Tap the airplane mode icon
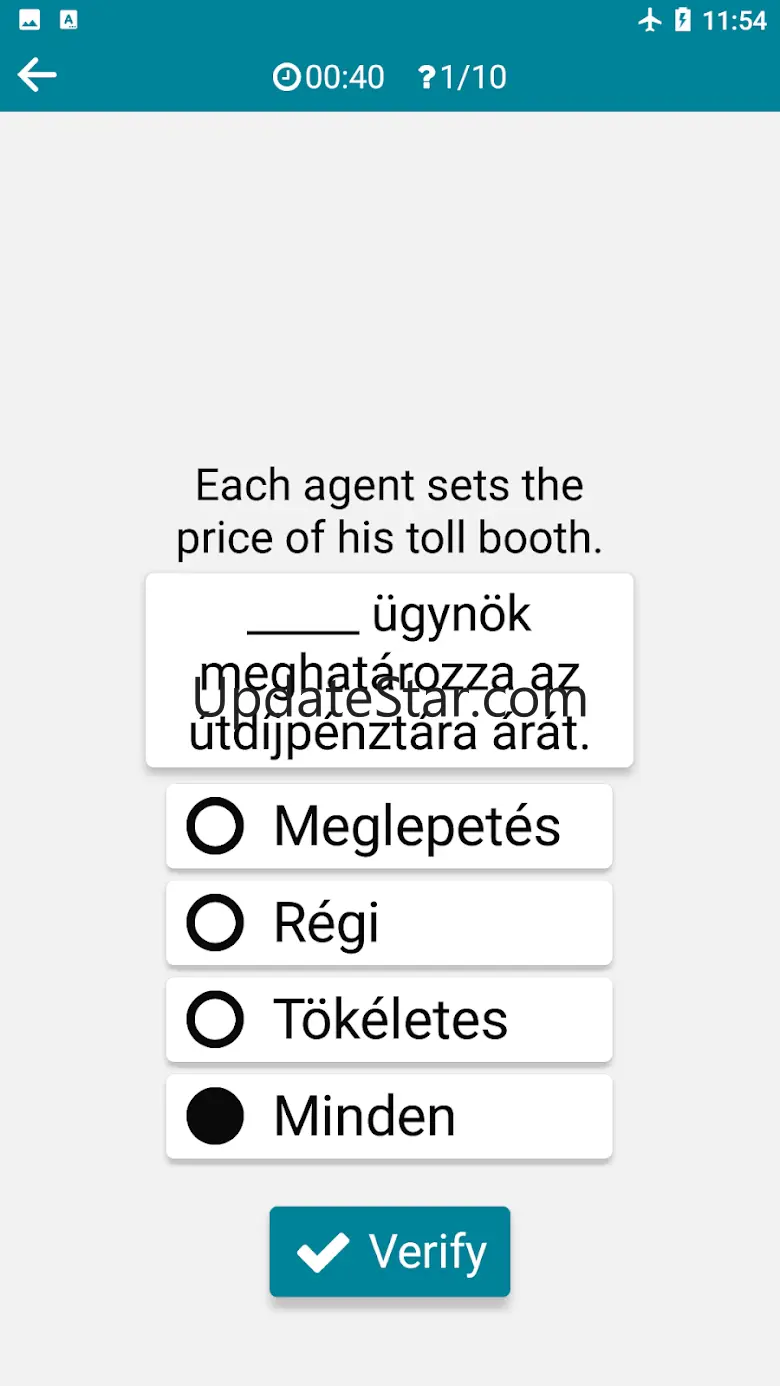This screenshot has width=780, height=1386. (650, 20)
